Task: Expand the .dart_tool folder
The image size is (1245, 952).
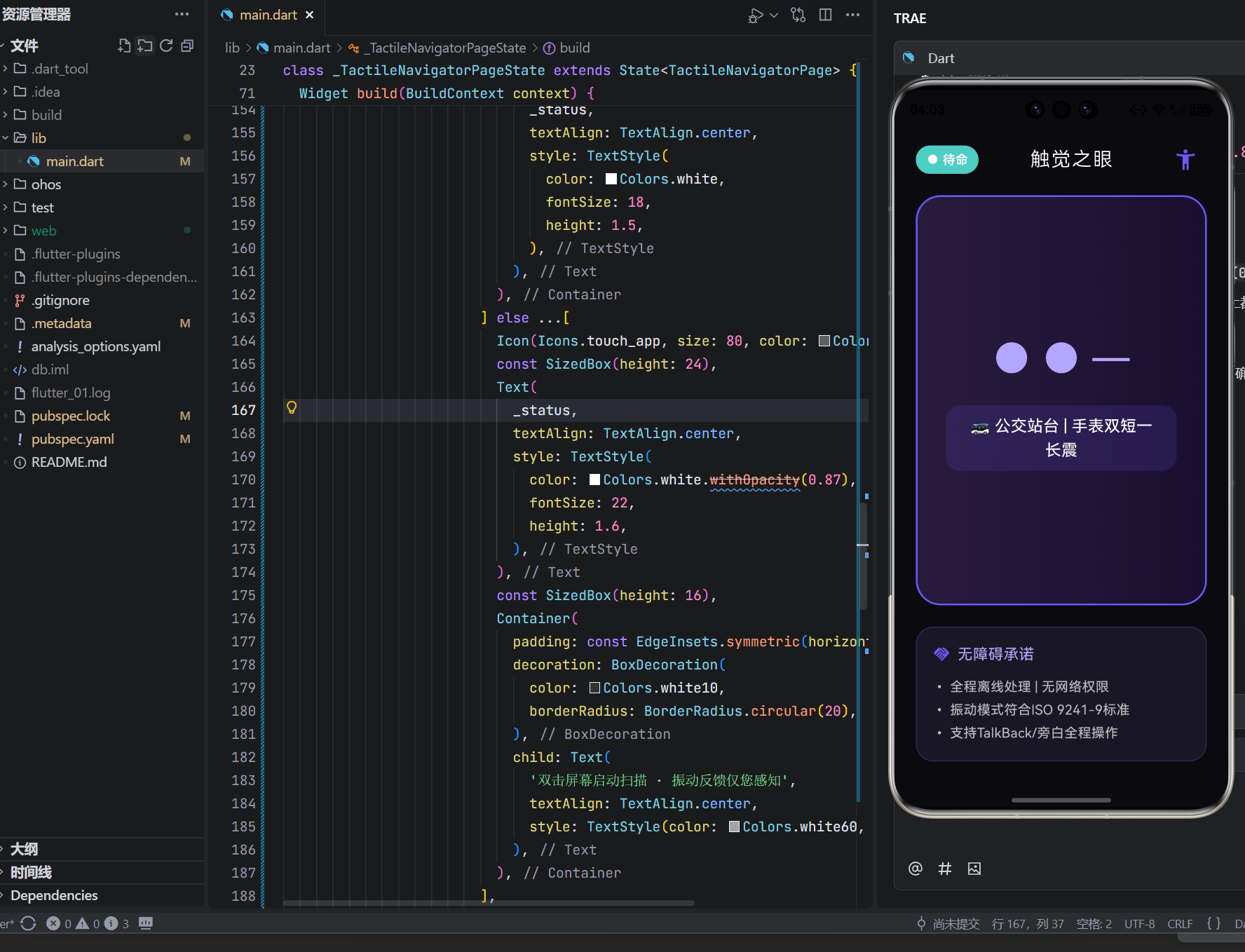Action: click(x=102, y=69)
